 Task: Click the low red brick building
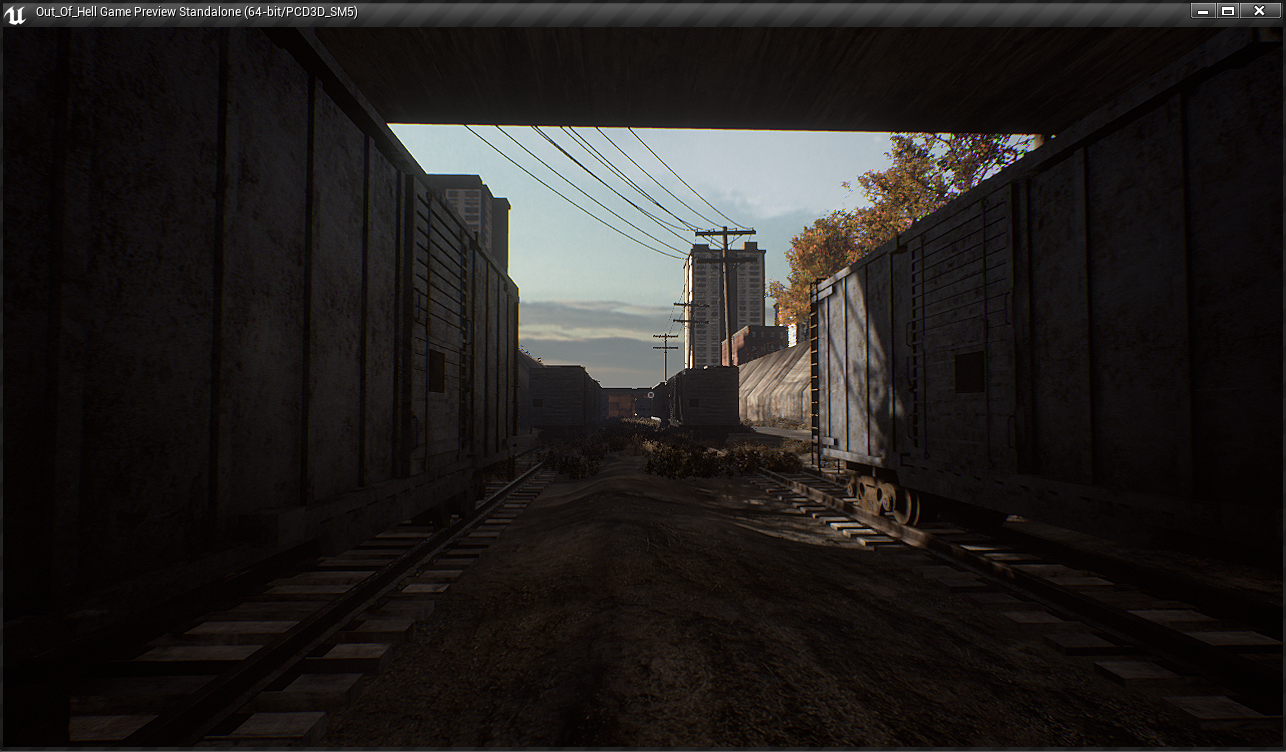(x=755, y=343)
